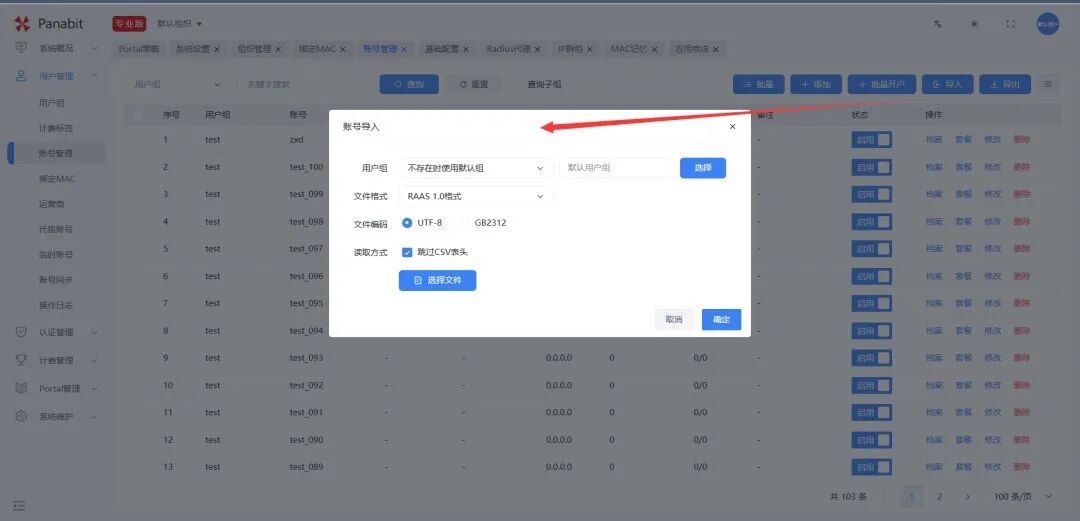Click the book icon beside Portal管理
This screenshot has height=521, width=1080.
click(21, 388)
